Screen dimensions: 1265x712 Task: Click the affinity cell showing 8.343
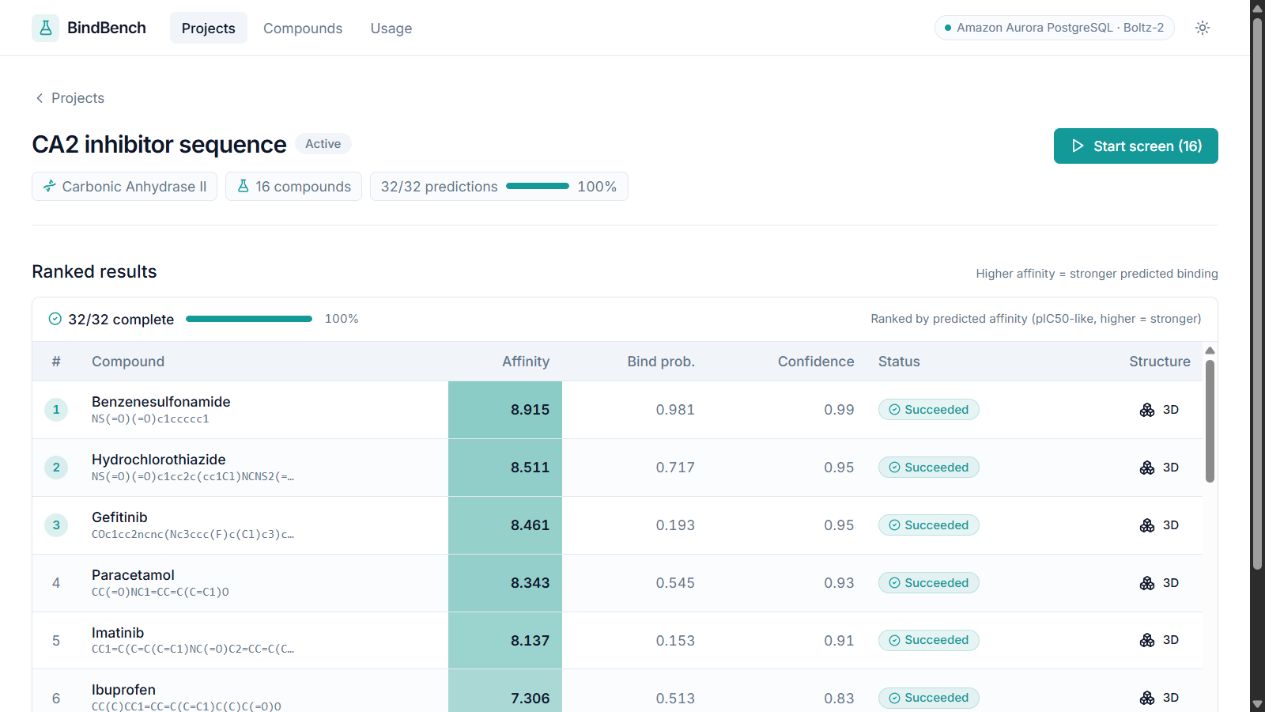click(x=505, y=583)
